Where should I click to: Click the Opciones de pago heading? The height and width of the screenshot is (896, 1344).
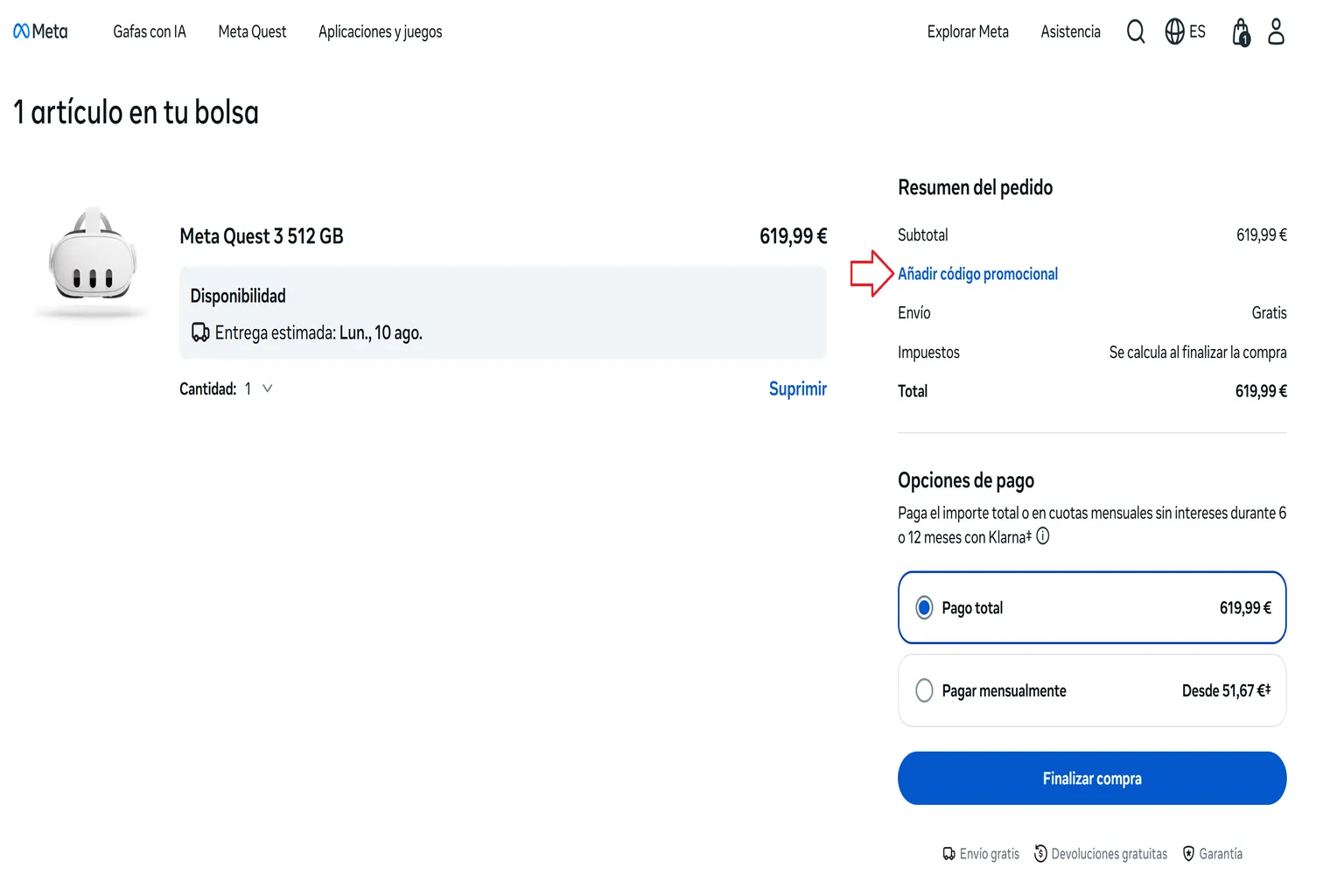click(x=966, y=480)
